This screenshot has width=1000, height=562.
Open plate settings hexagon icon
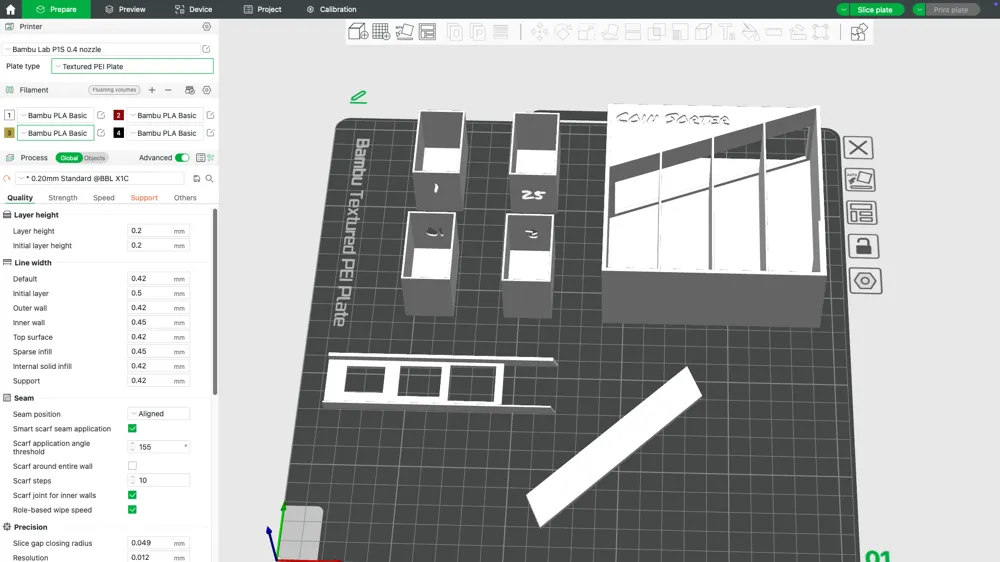coord(864,281)
